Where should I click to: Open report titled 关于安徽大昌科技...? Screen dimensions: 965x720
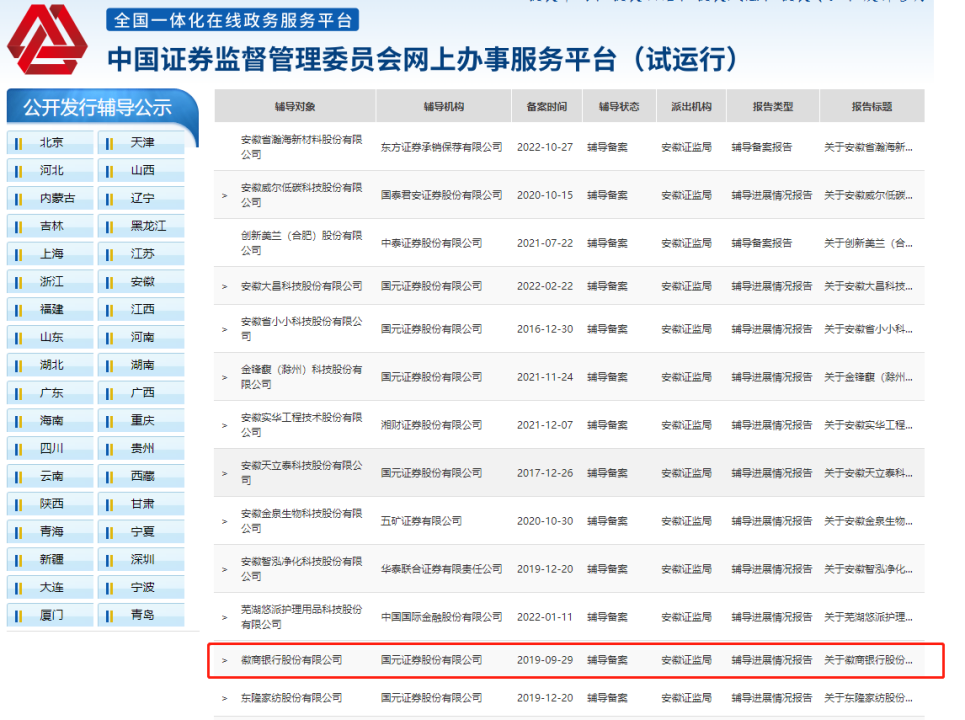868,286
